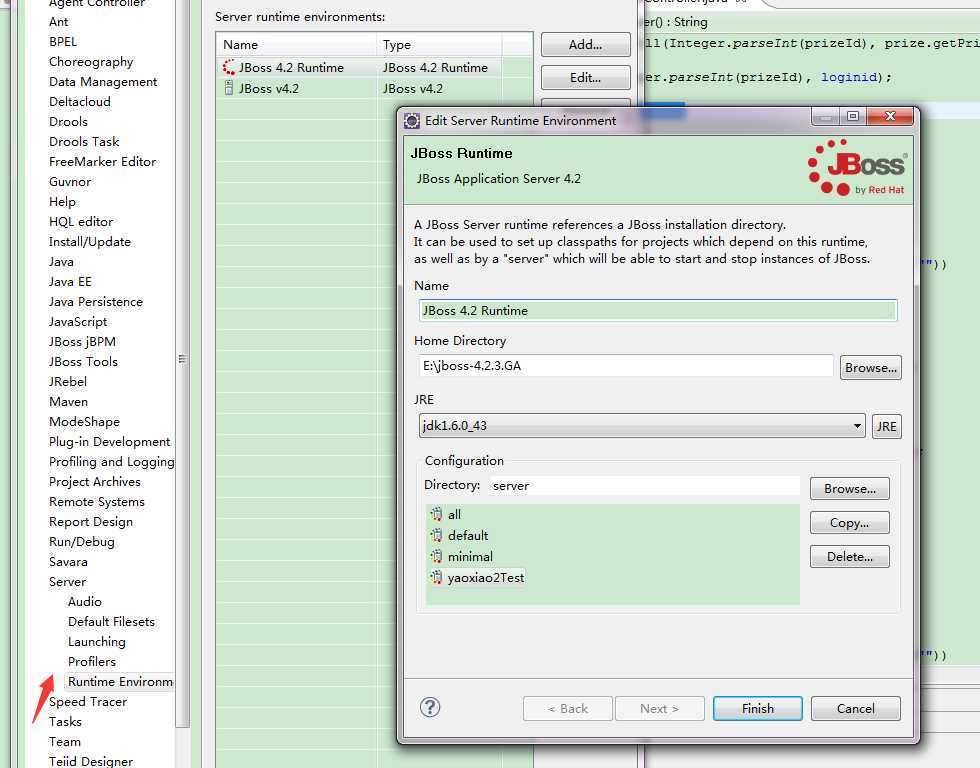Screen dimensions: 980x768
Task: Click the Delete... configuration button
Action: click(849, 556)
